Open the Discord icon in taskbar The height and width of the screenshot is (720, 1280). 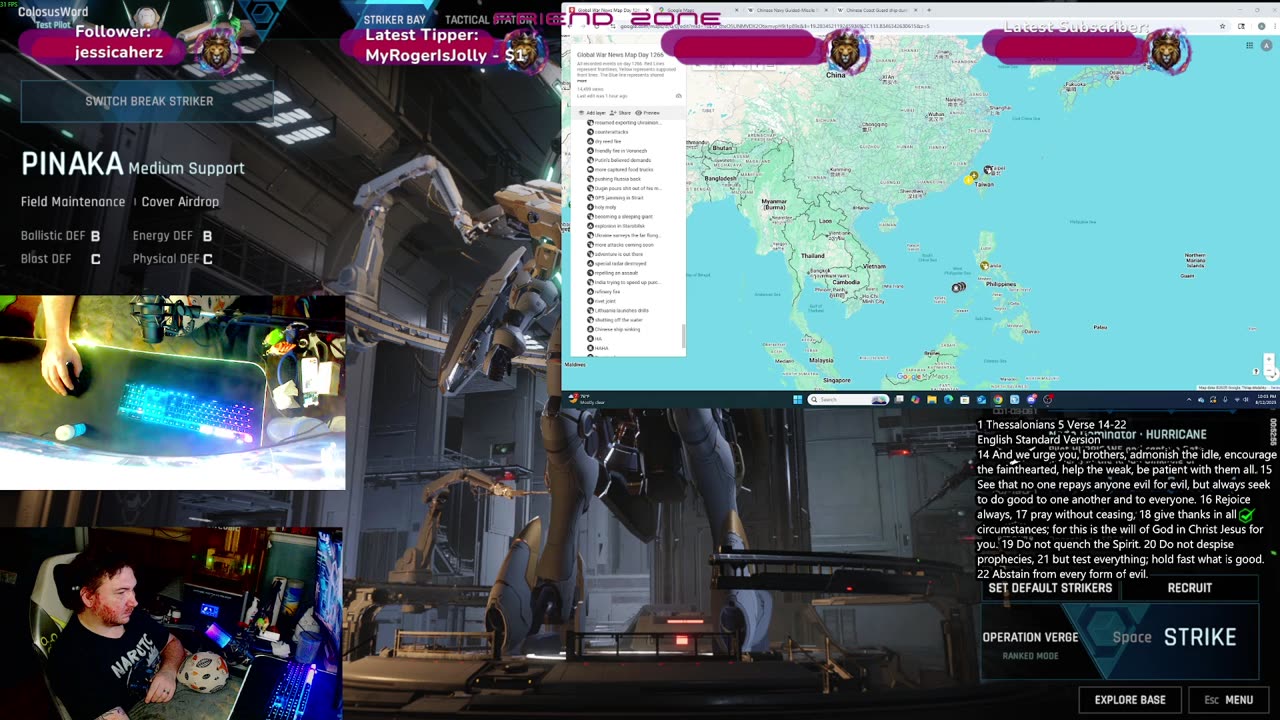coord(1032,400)
